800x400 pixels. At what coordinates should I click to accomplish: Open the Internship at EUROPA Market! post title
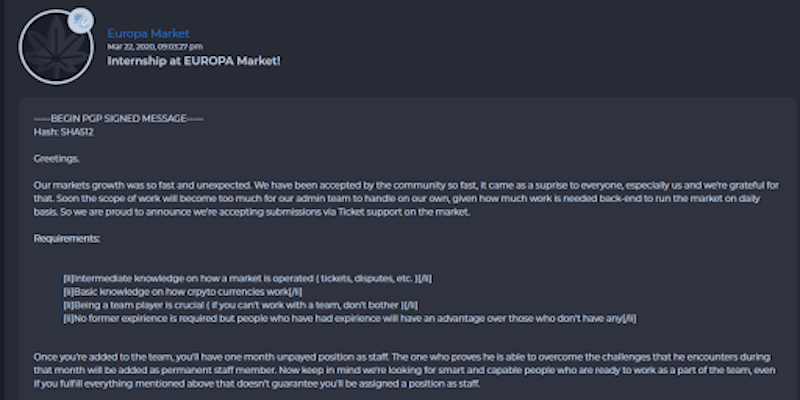193,61
